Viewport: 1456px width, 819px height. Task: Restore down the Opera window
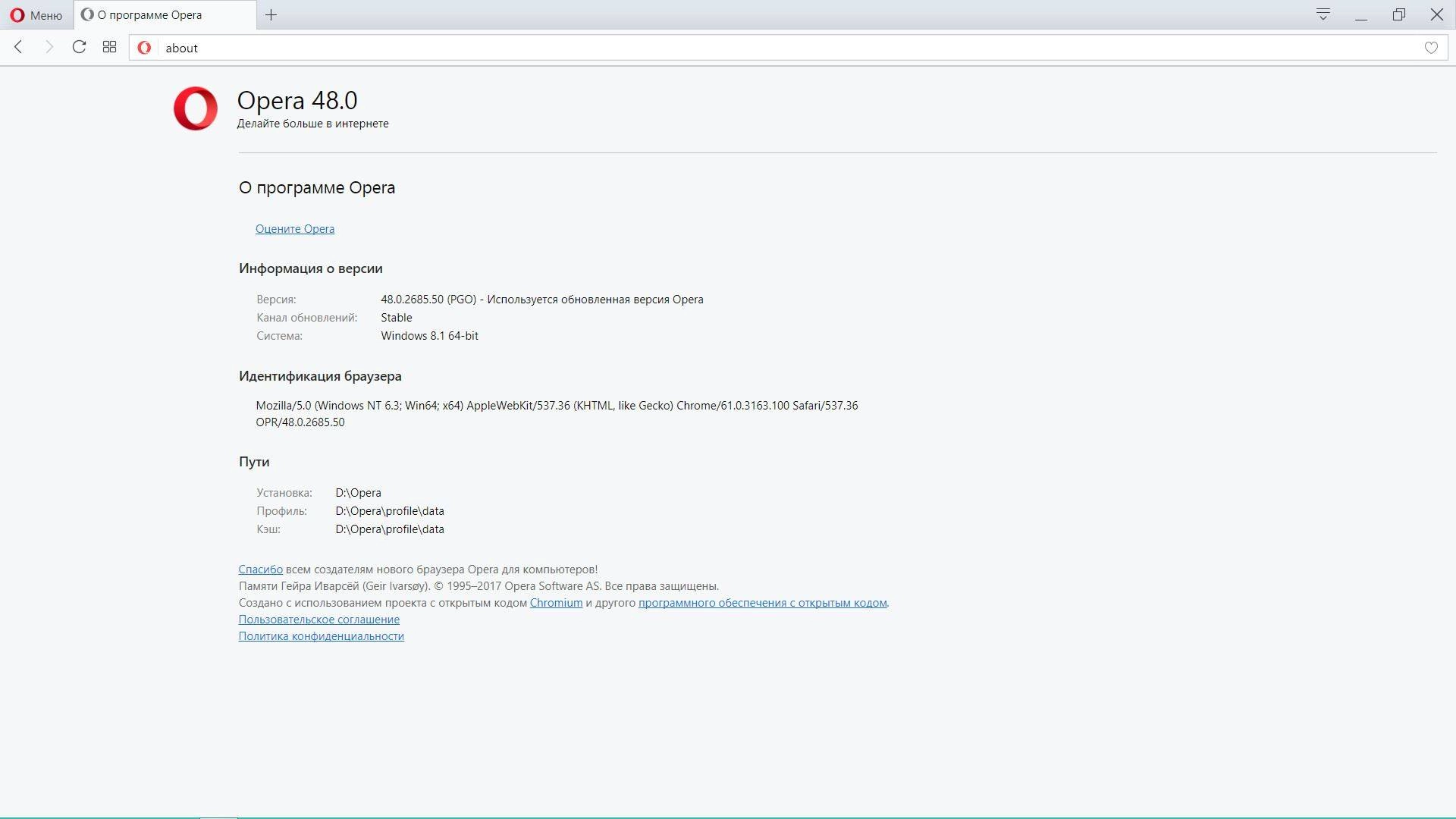click(1399, 14)
